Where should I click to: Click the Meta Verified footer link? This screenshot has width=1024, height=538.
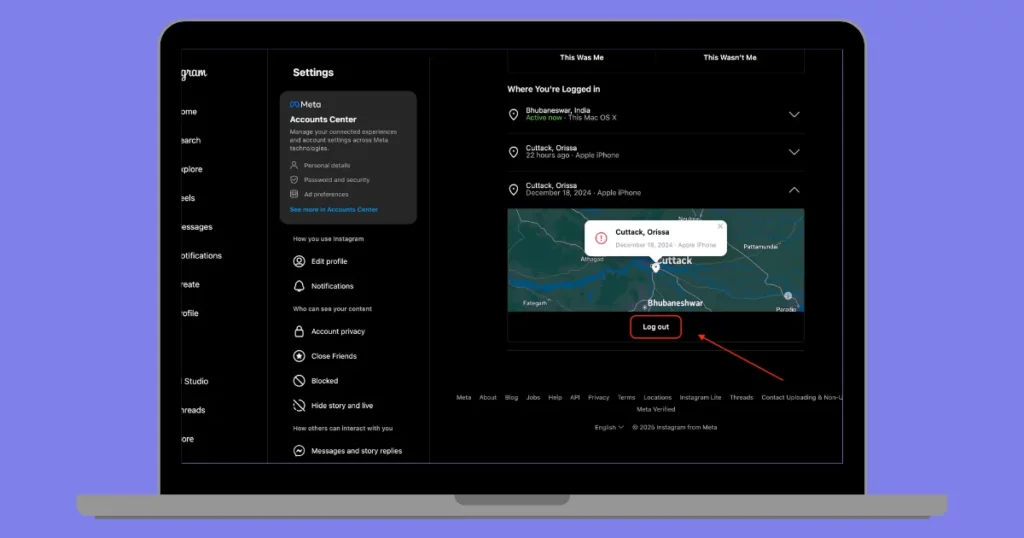coord(656,409)
